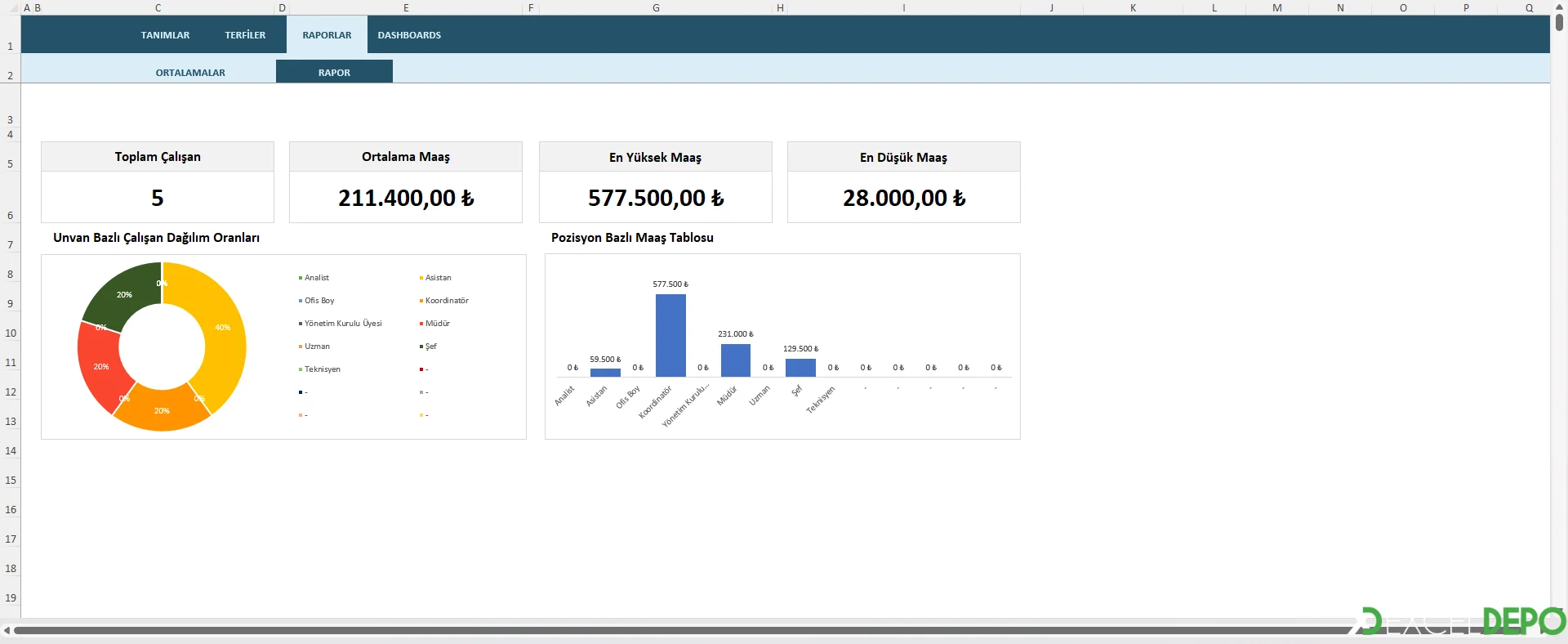Select the Müdür bar in salary chart
This screenshot has height=644, width=1568.
pyautogui.click(x=735, y=360)
